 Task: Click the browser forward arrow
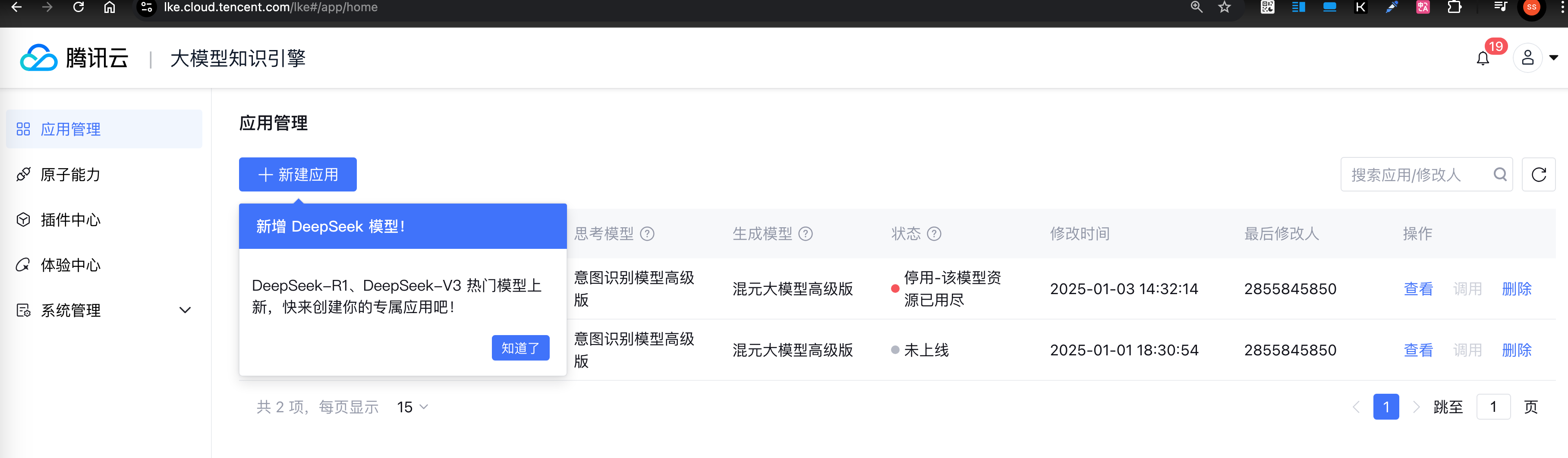point(47,7)
